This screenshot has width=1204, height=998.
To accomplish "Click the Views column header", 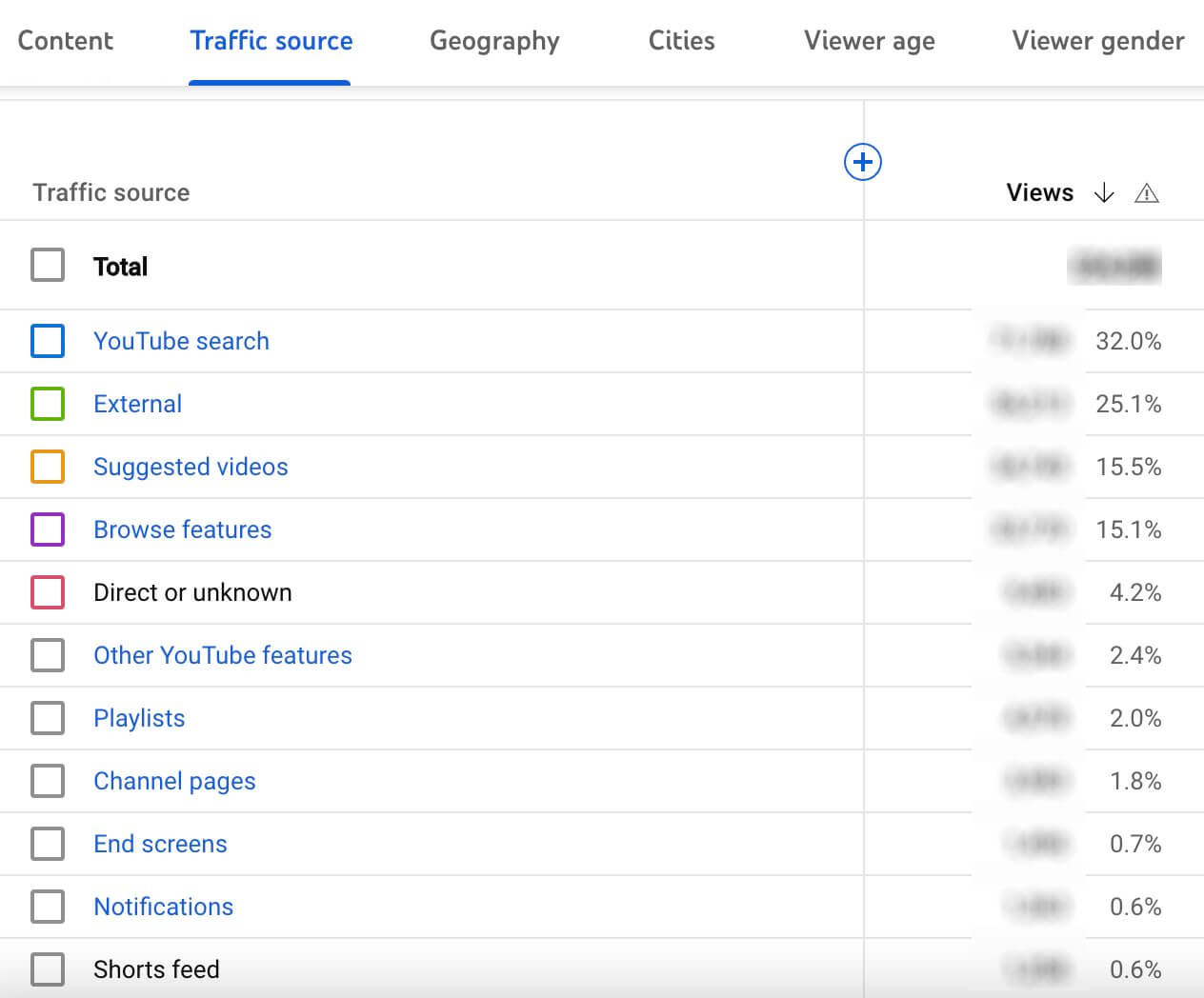I will (1039, 192).
